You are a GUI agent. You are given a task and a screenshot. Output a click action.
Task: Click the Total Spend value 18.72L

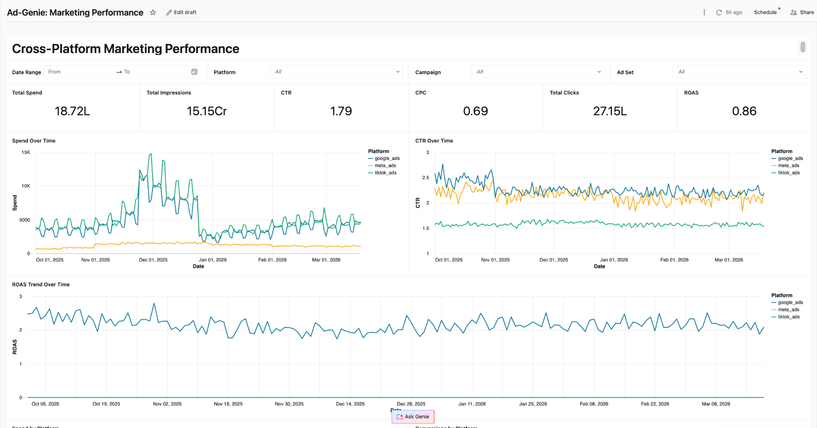tap(72, 111)
